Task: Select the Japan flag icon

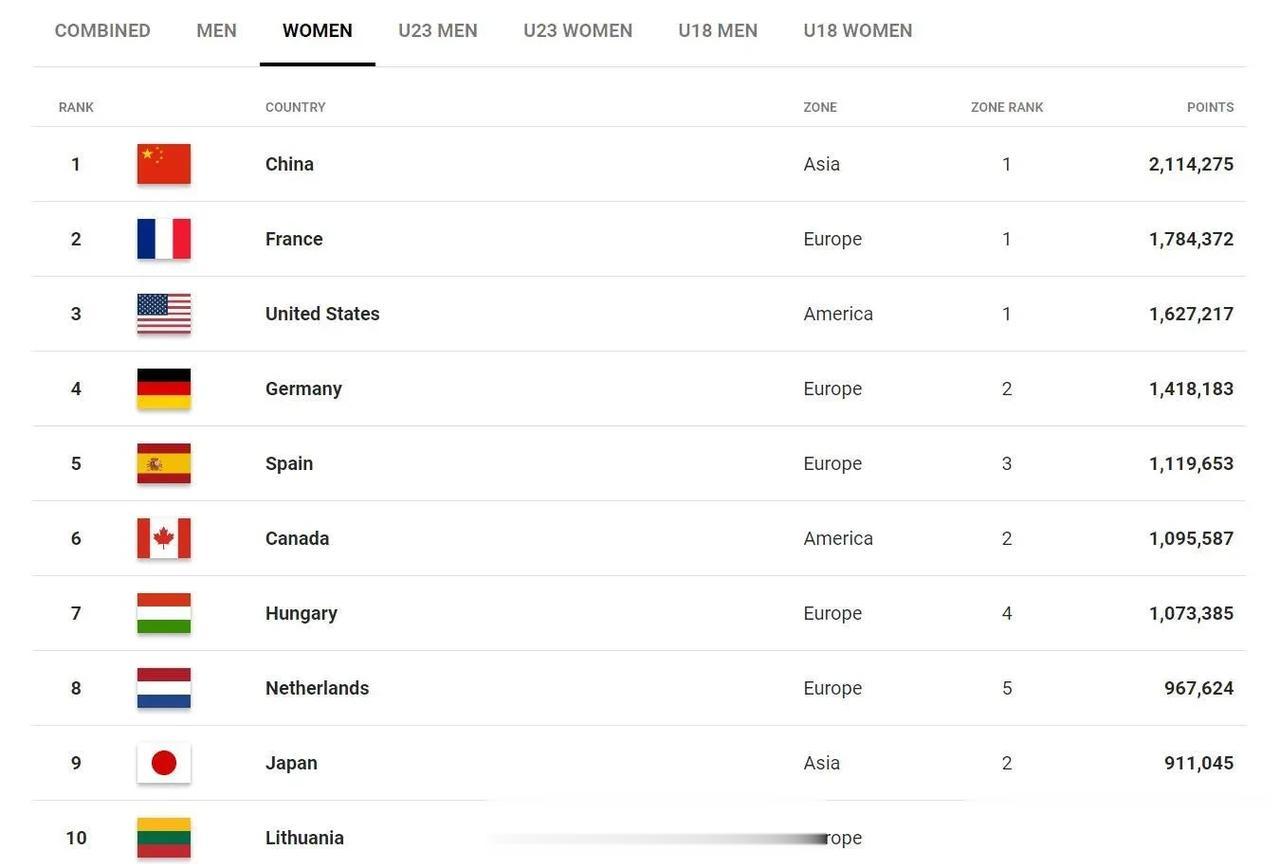Action: click(x=164, y=763)
